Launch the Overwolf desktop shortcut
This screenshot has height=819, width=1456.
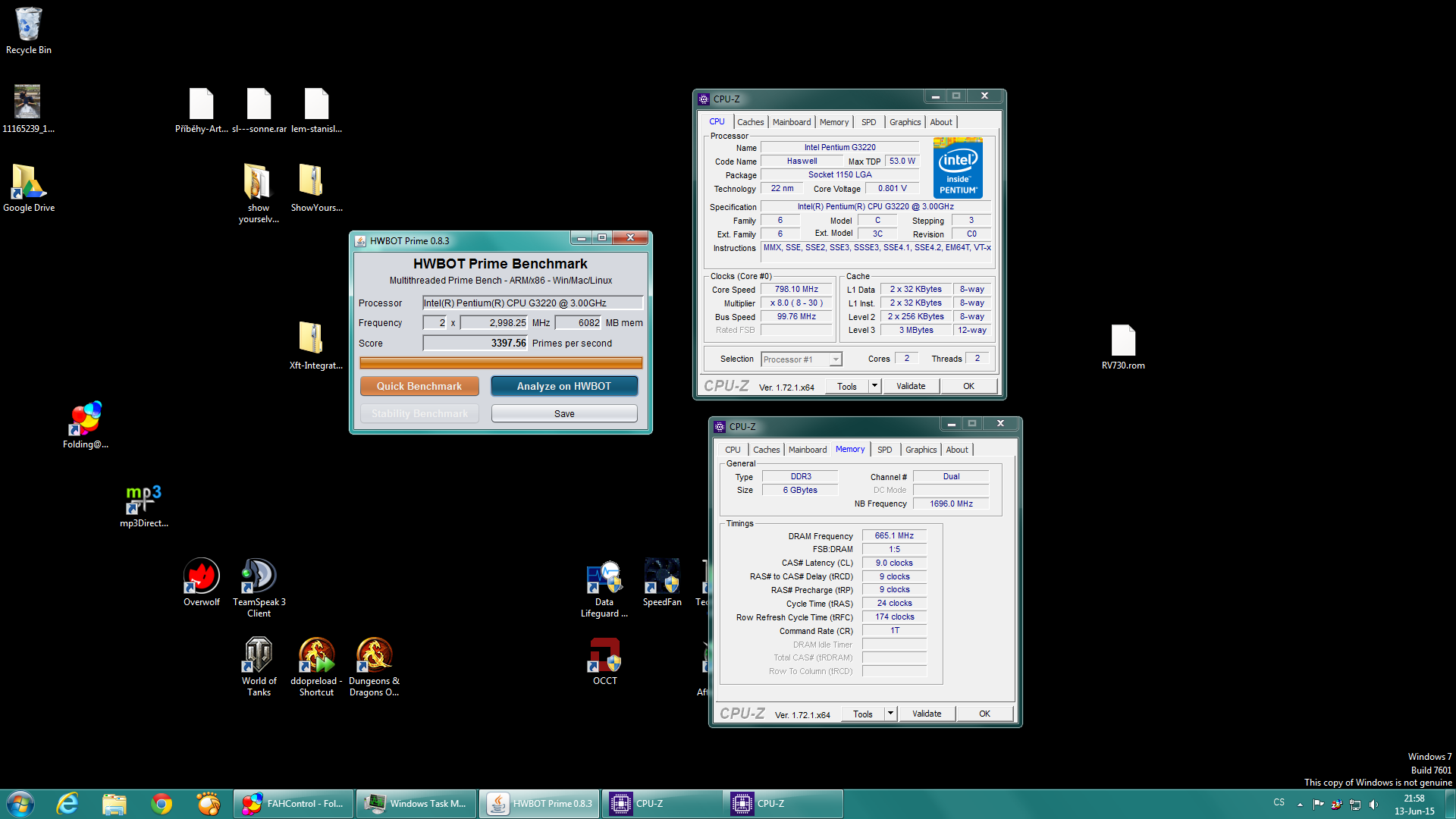(201, 582)
